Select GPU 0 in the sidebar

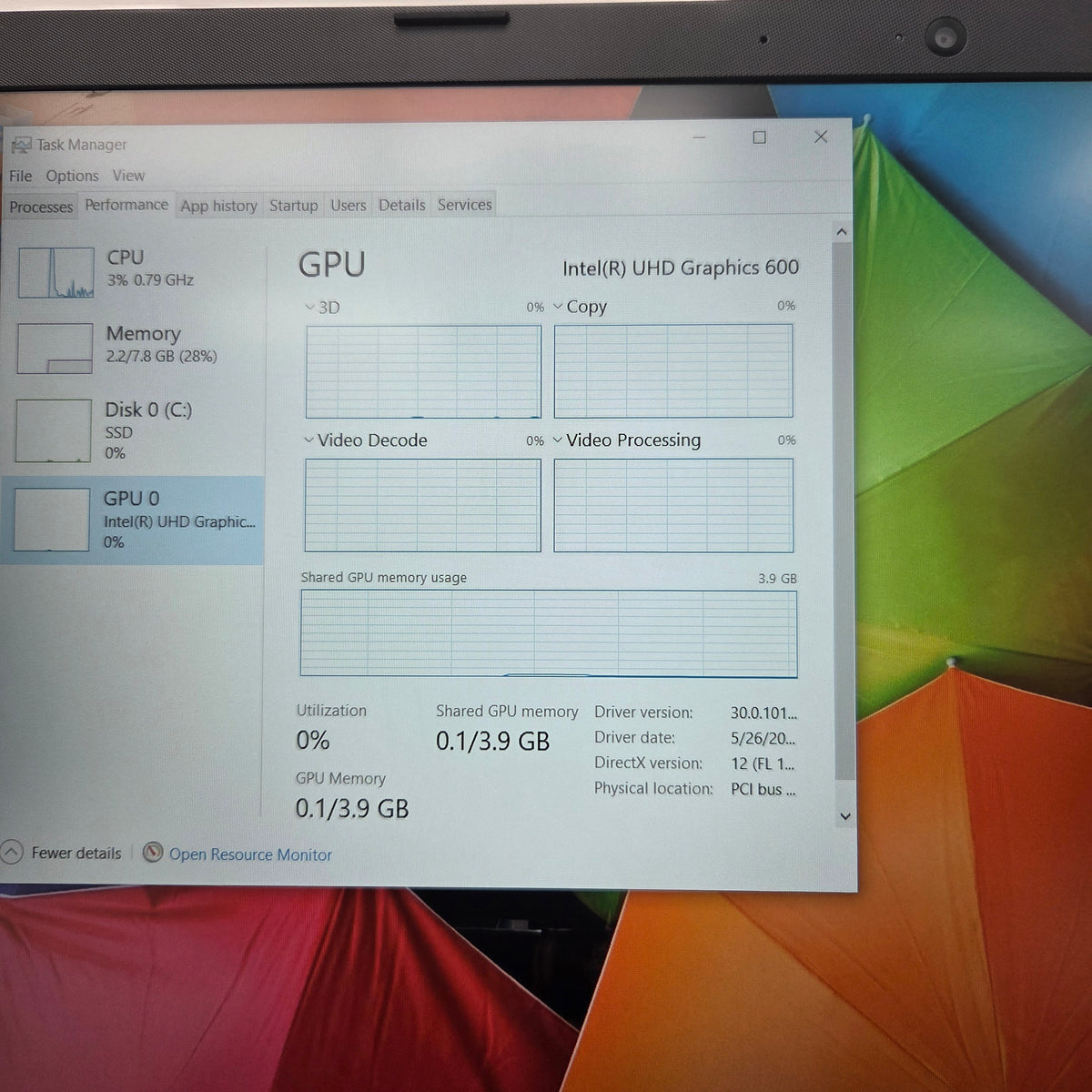(133, 520)
